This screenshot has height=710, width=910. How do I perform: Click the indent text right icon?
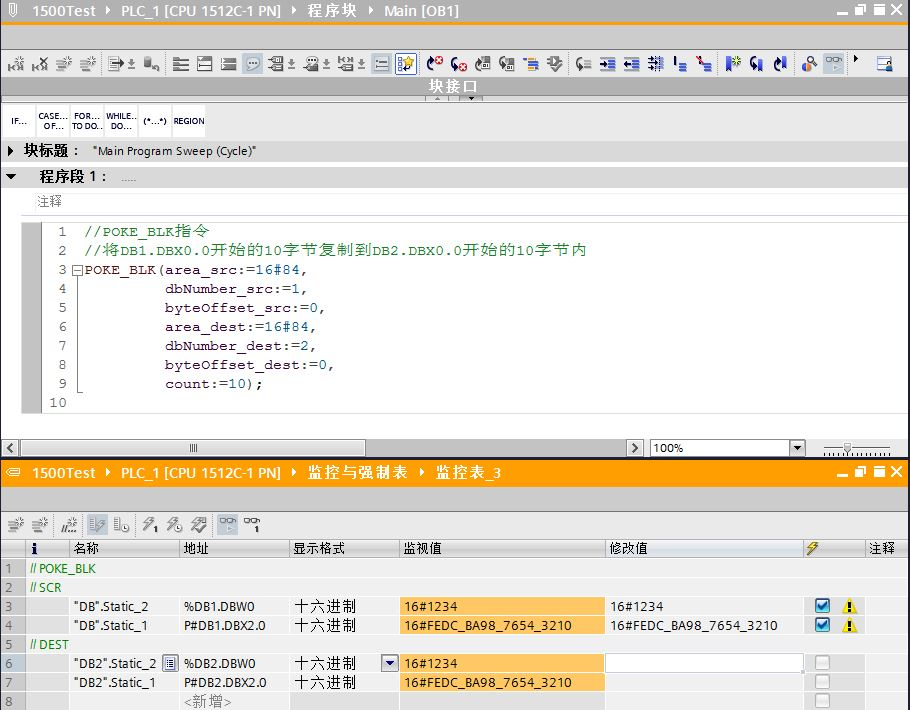click(608, 63)
